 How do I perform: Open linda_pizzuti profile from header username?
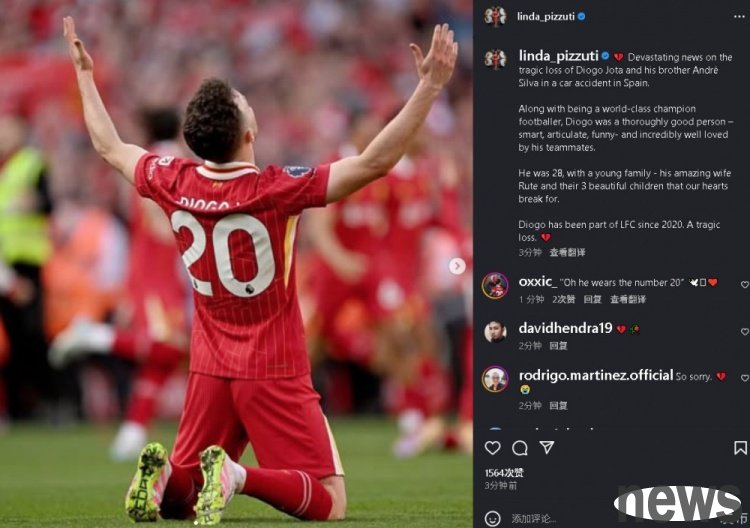(x=546, y=16)
